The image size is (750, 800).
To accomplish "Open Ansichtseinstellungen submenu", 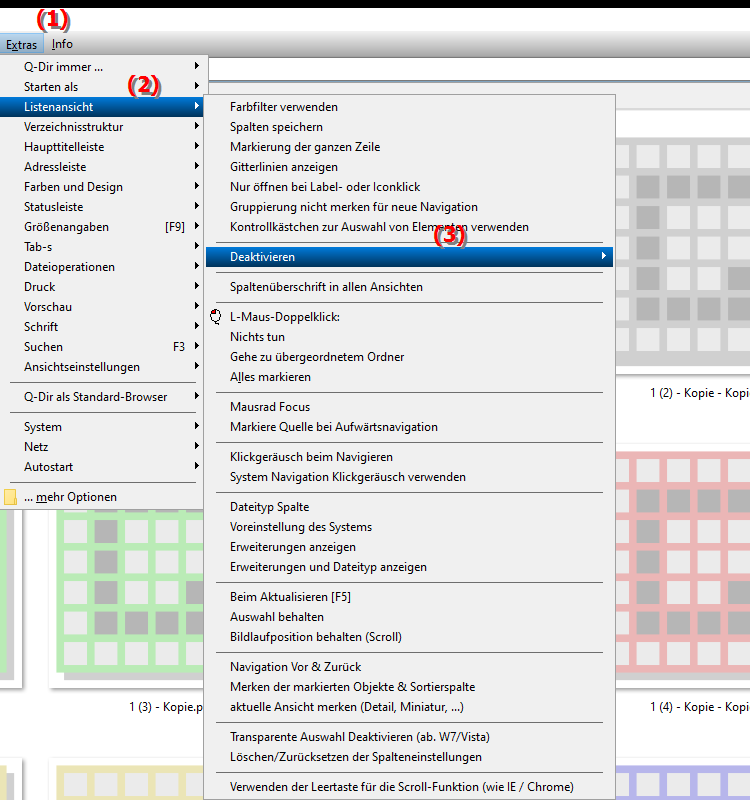I will click(x=102, y=367).
